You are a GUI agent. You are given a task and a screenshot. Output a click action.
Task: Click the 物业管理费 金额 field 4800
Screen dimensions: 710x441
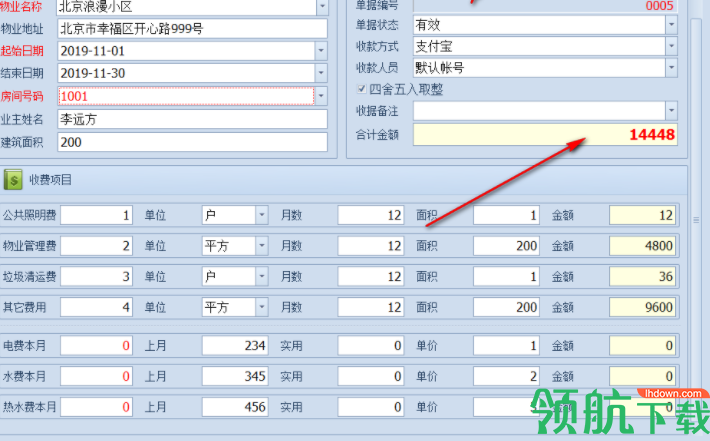click(x=643, y=246)
